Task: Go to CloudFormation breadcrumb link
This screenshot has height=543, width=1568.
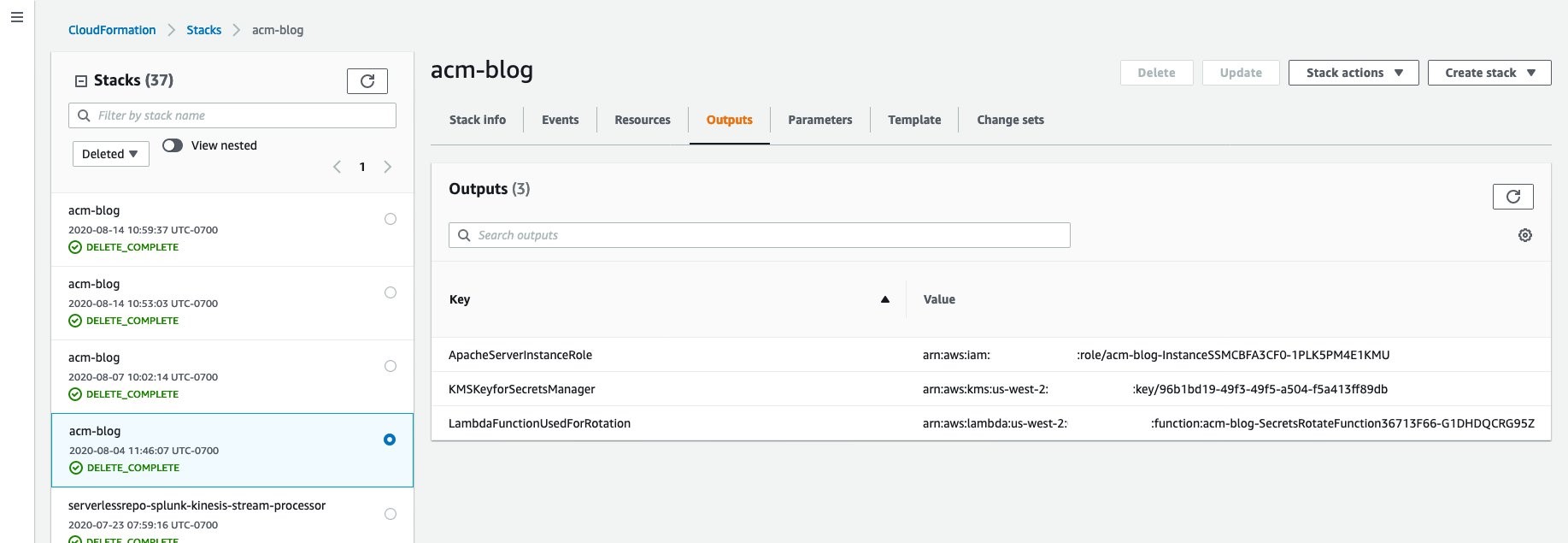Action: (112, 30)
